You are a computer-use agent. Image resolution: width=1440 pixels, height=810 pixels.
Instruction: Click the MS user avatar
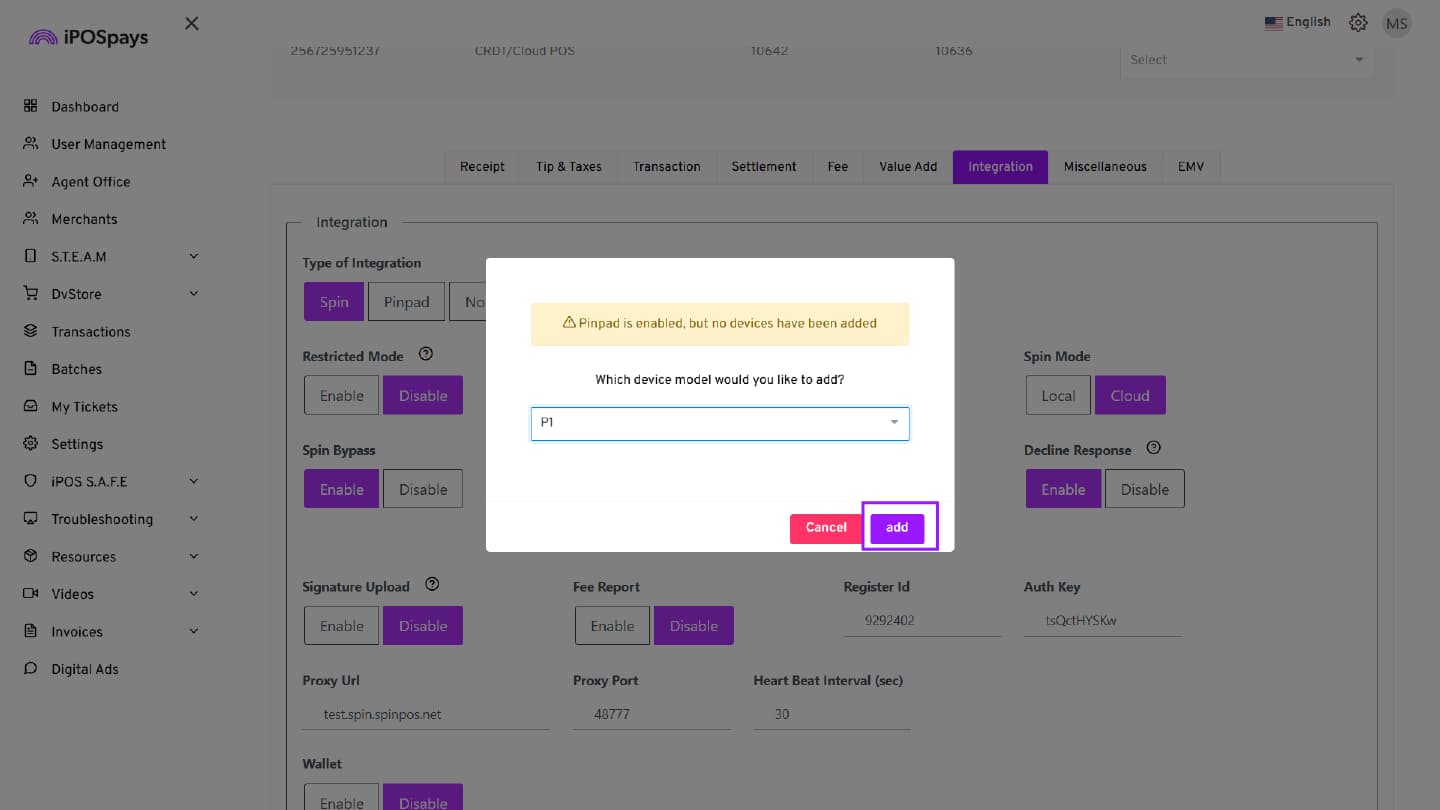click(x=1396, y=23)
